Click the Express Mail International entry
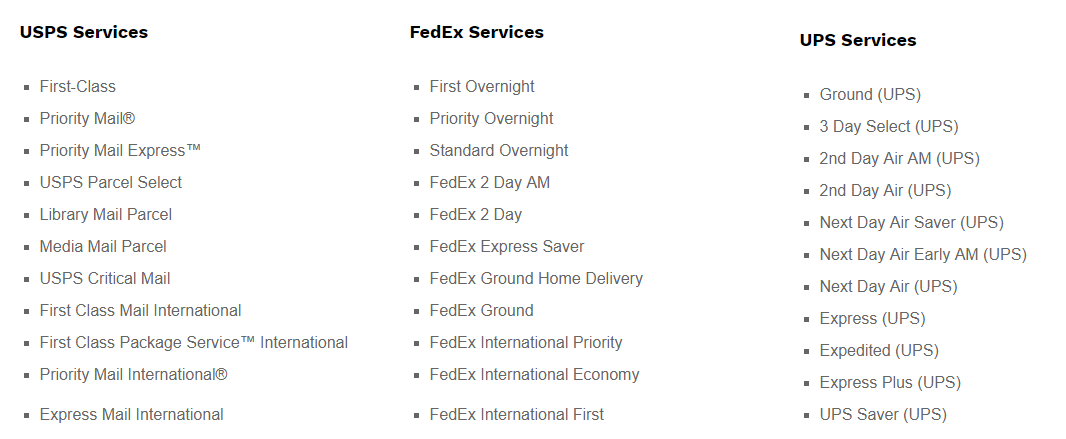Viewport: 1066px width, 439px height. (x=131, y=415)
